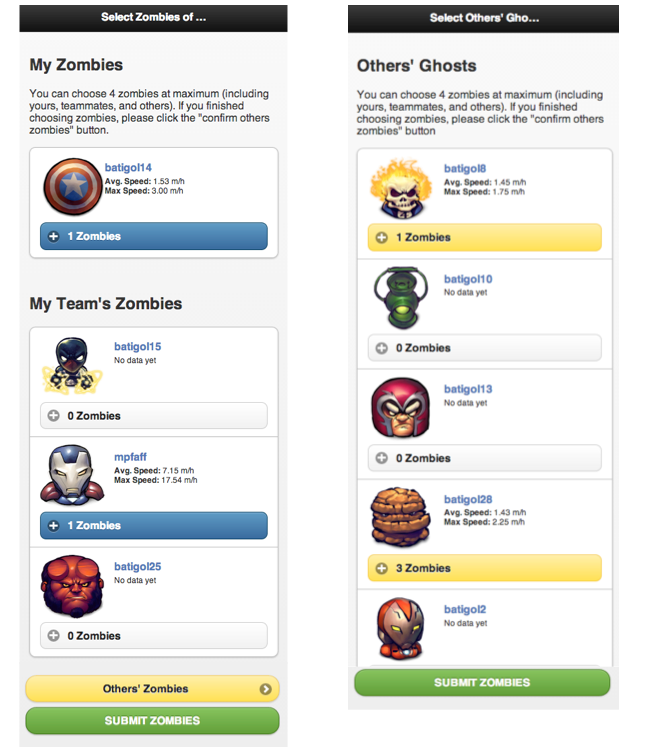Click SUBMIT ZOMBIES on the Others' Ghosts screen

(x=482, y=683)
